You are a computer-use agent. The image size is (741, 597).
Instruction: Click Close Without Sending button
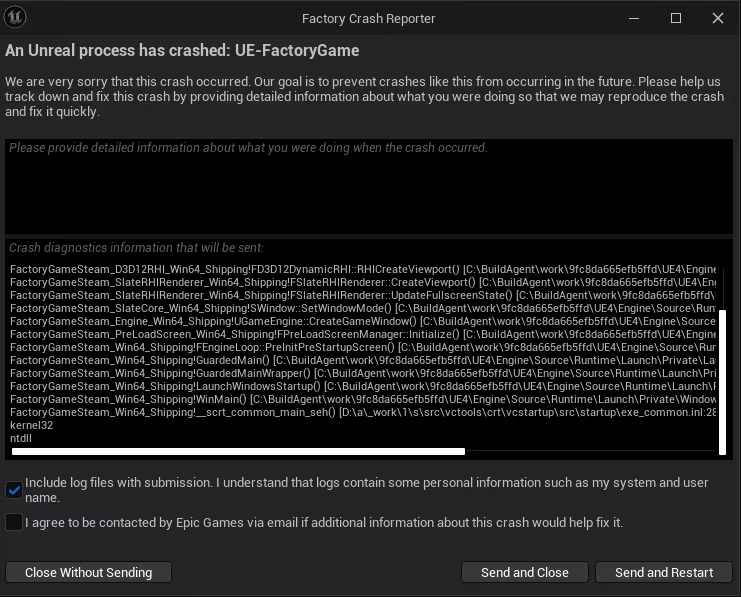click(88, 573)
